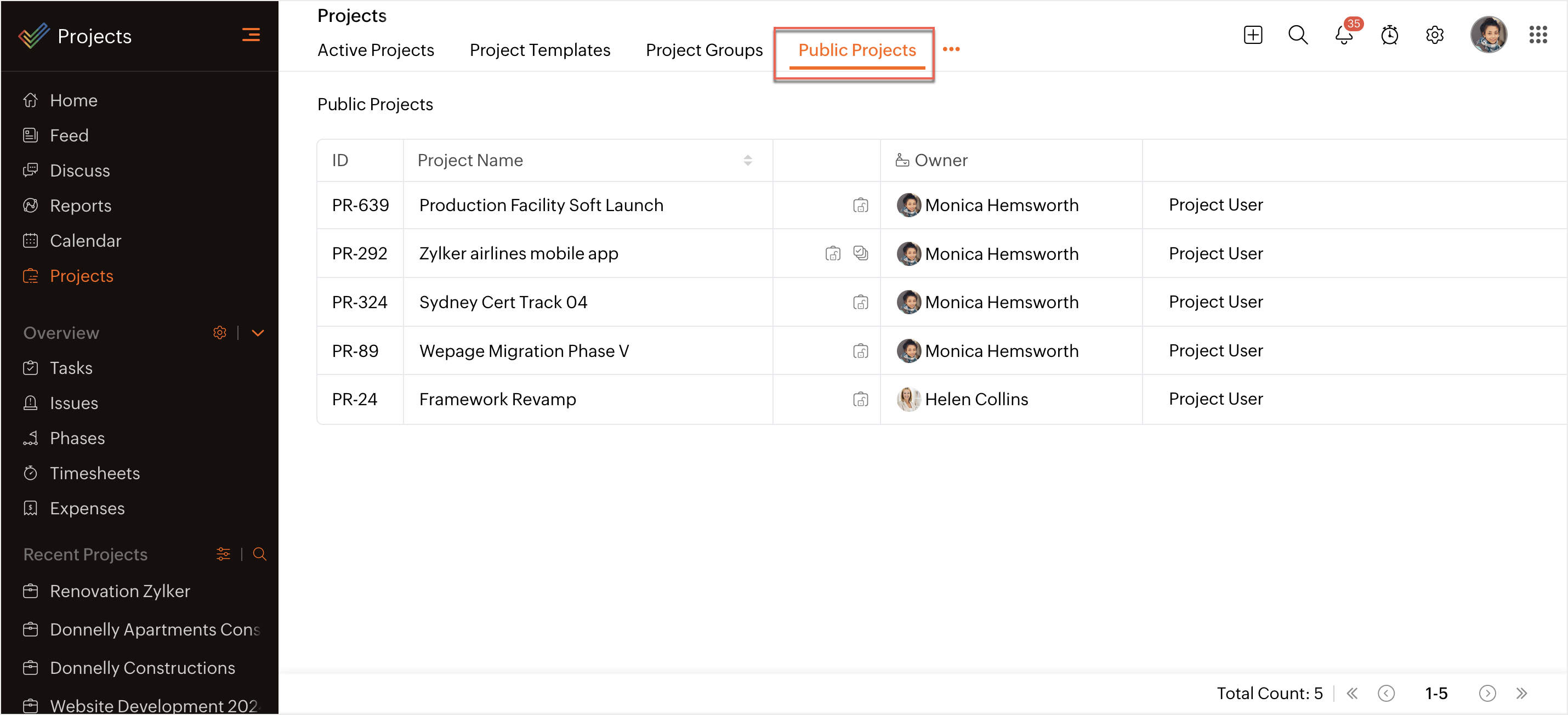This screenshot has height=715, width=1568.
Task: Click the user profile avatar
Action: pyautogui.click(x=1489, y=35)
